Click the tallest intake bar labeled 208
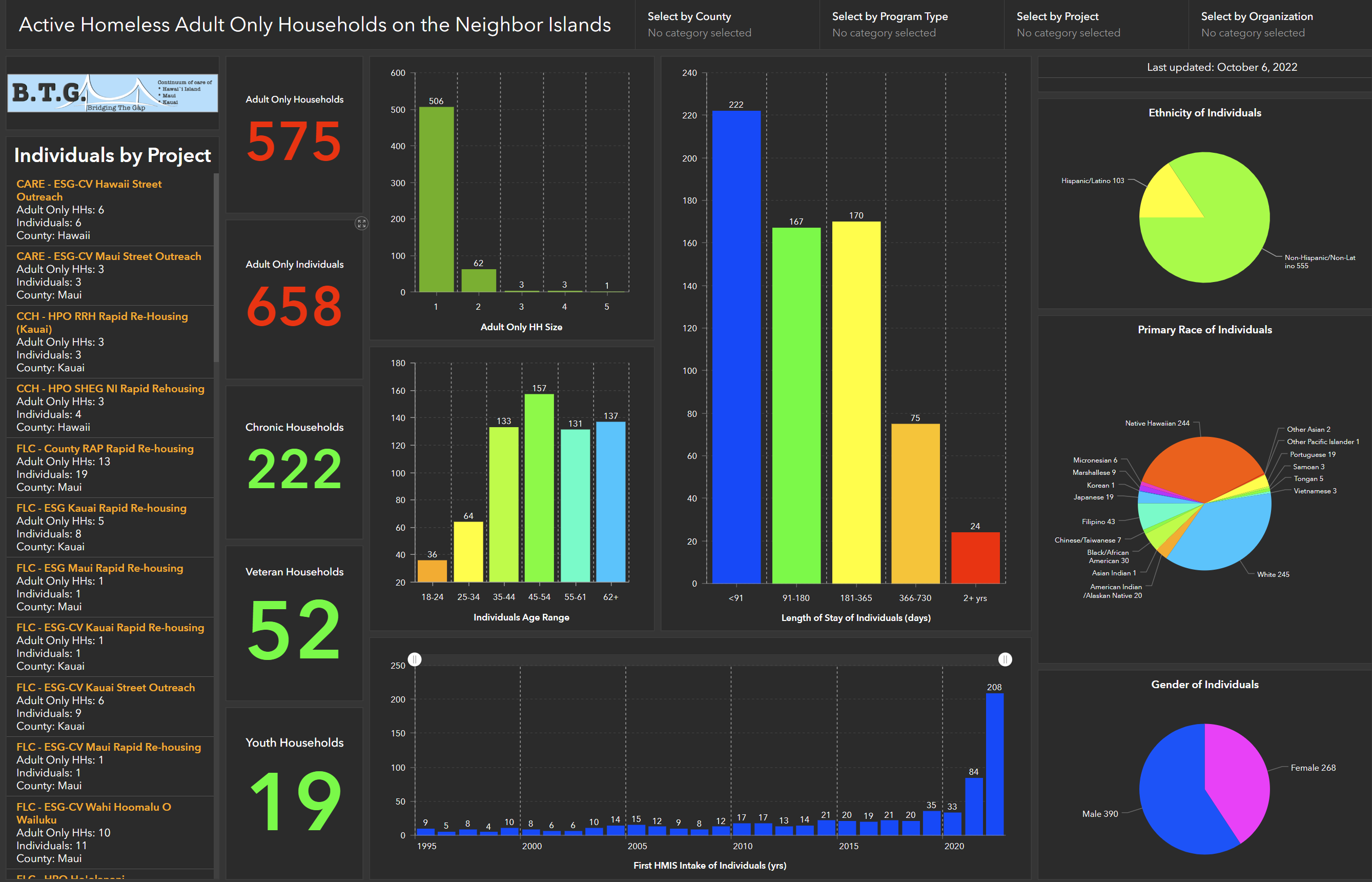This screenshot has height=882, width=1372. (x=995, y=765)
